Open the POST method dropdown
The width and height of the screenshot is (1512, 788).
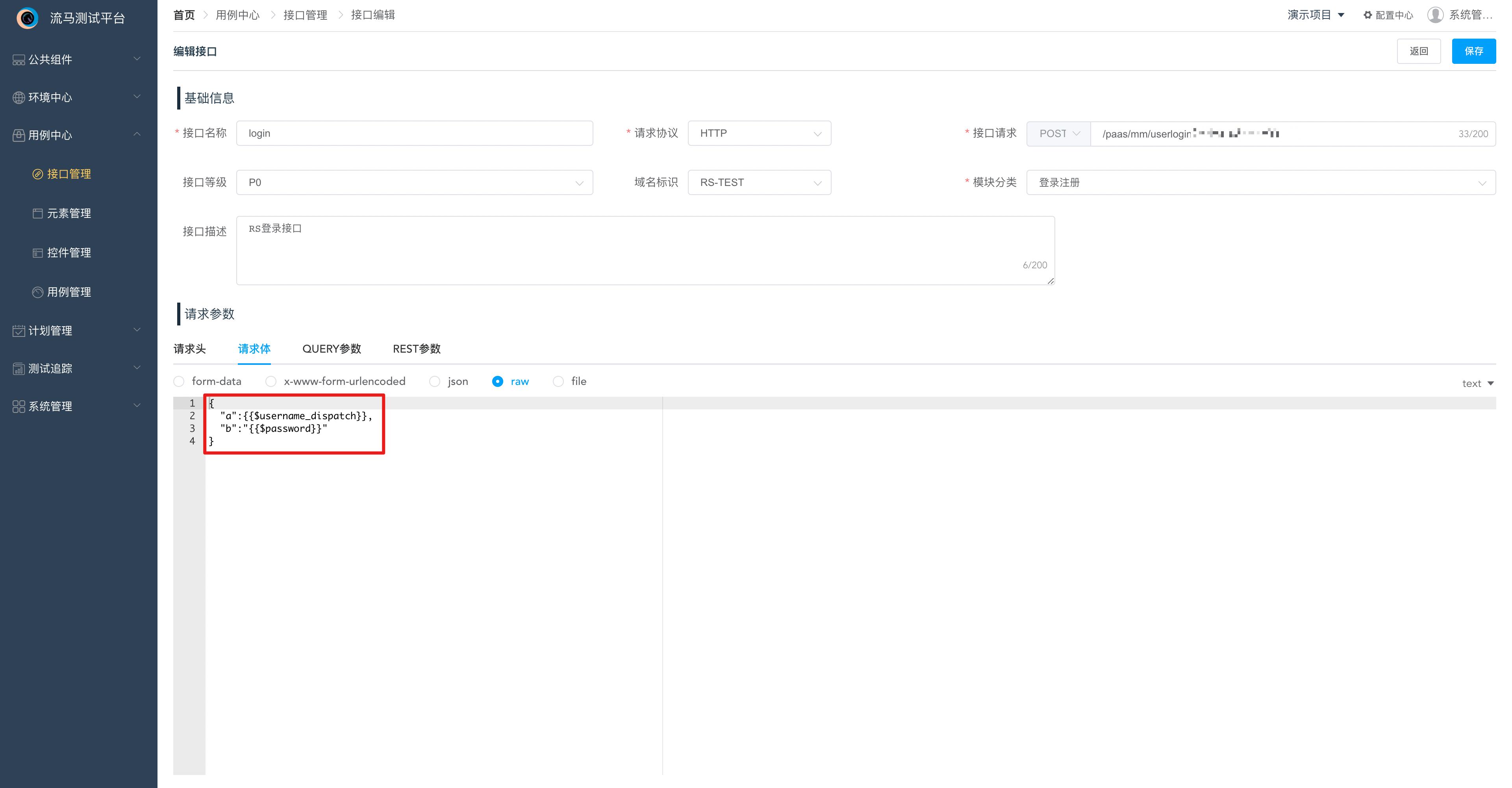click(x=1058, y=133)
